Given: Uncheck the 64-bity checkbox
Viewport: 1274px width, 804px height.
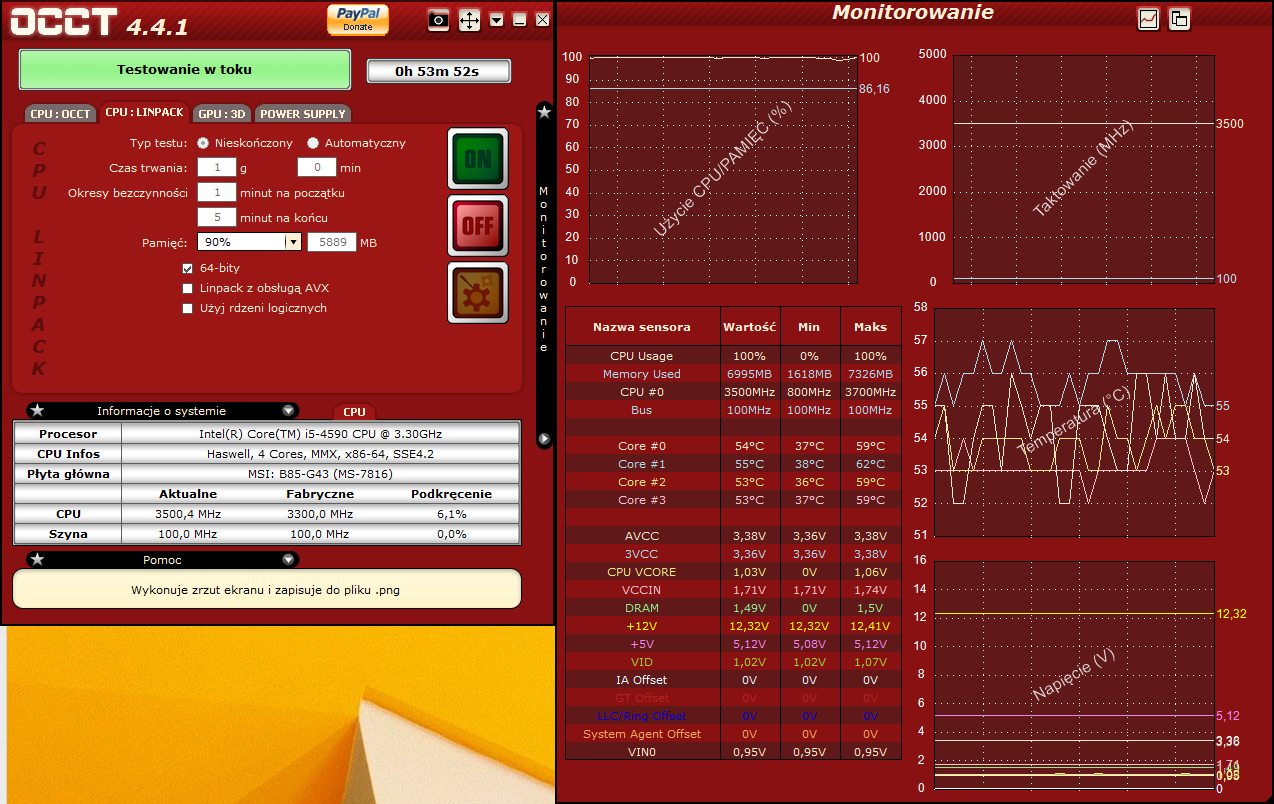Looking at the screenshot, I should pyautogui.click(x=187, y=269).
